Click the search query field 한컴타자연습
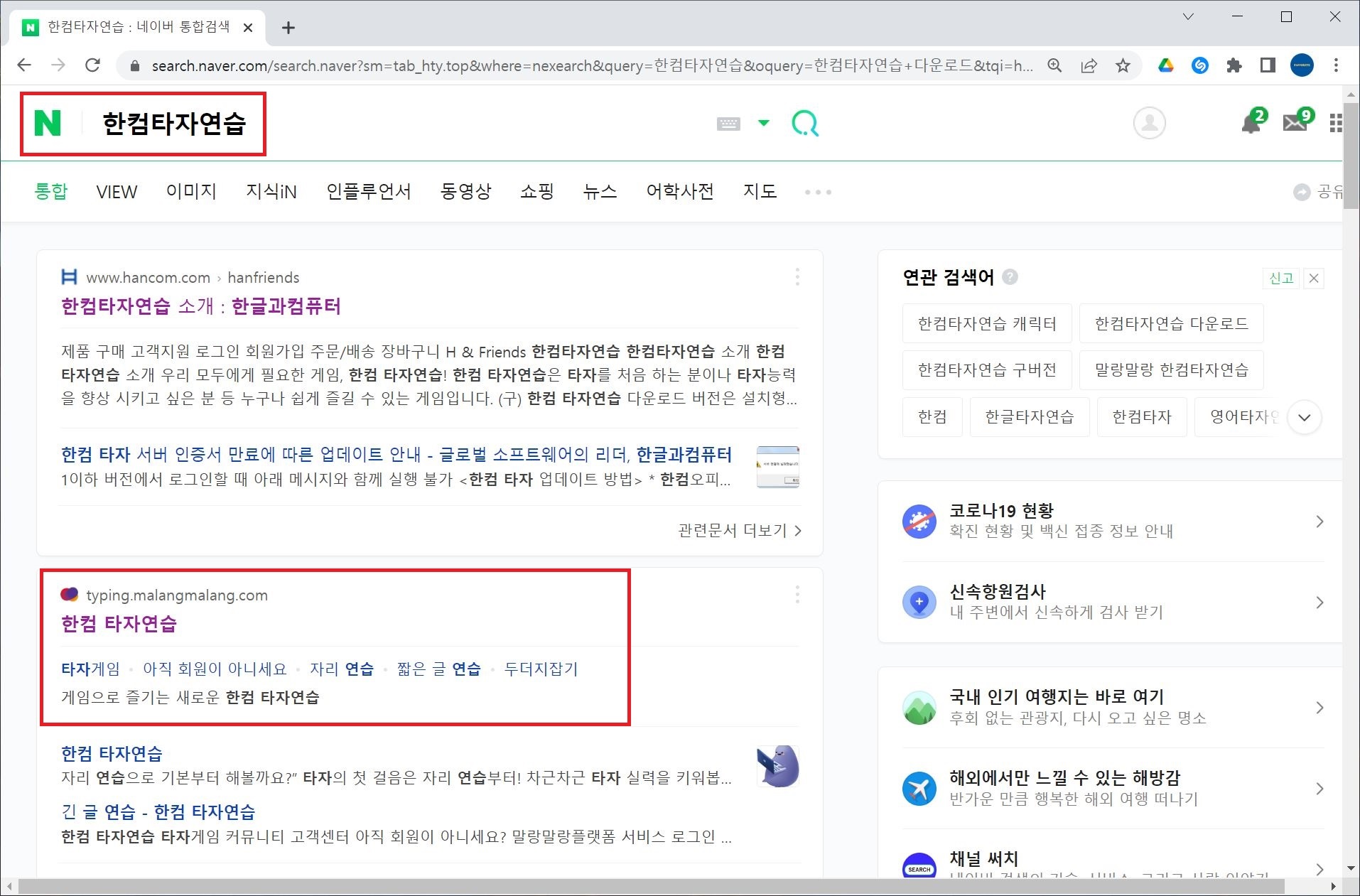 click(174, 124)
